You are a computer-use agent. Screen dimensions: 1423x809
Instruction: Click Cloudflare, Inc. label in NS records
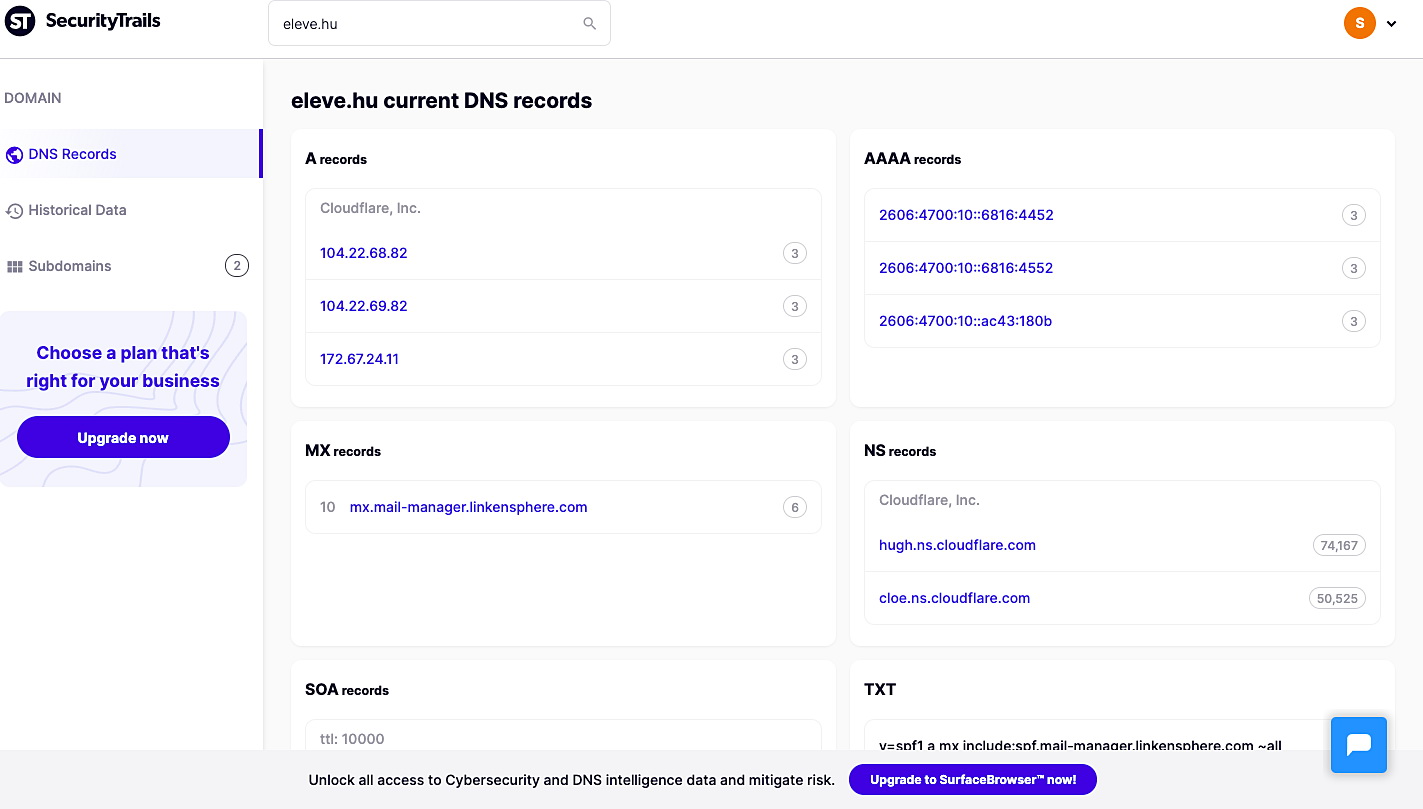pos(929,500)
